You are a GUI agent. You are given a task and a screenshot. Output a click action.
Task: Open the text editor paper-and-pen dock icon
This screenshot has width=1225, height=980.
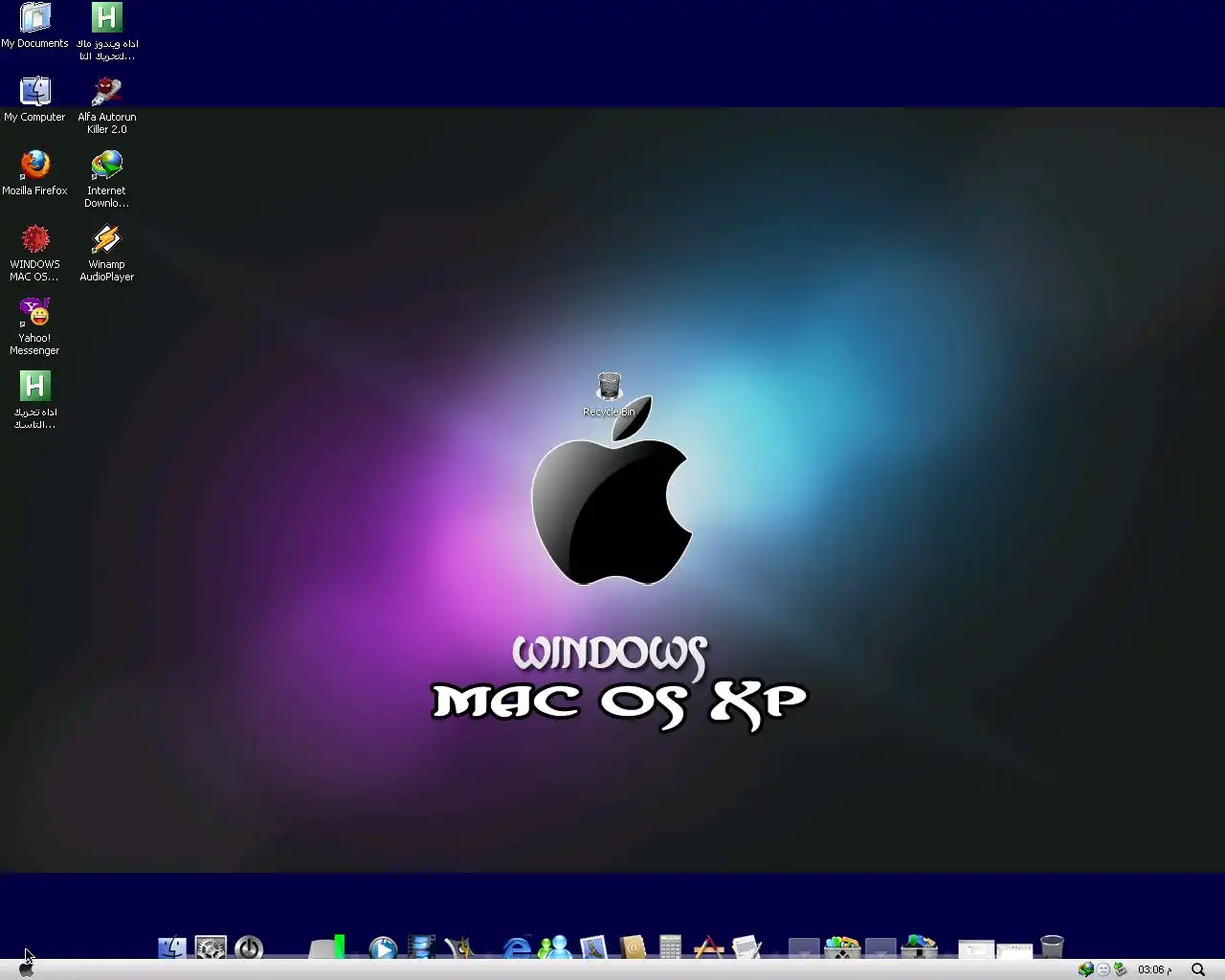tap(746, 947)
